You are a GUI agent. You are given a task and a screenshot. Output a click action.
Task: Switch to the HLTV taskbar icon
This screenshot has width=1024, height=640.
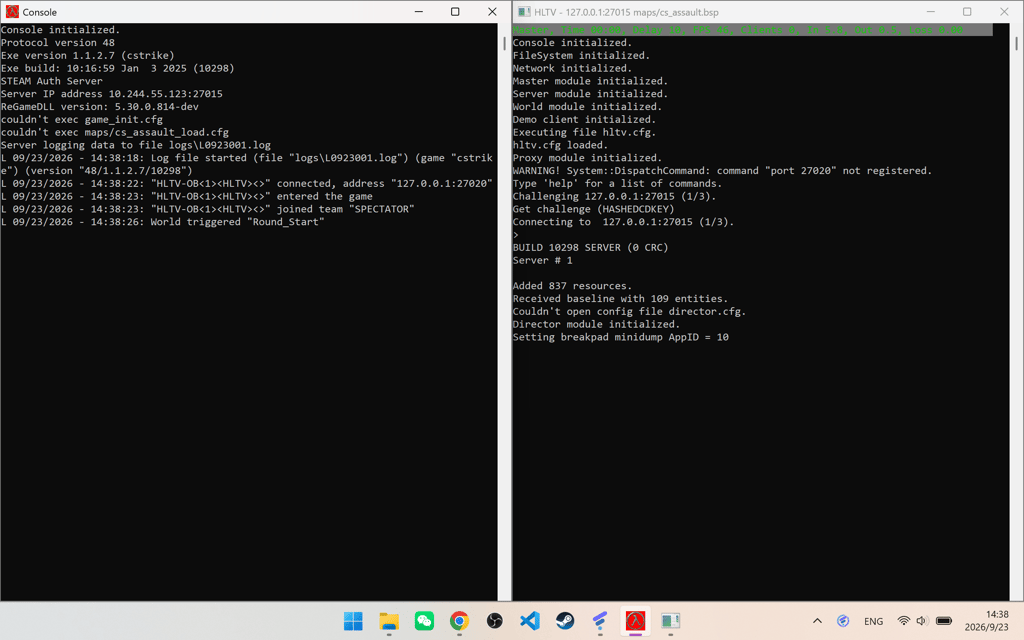pyautogui.click(x=671, y=620)
